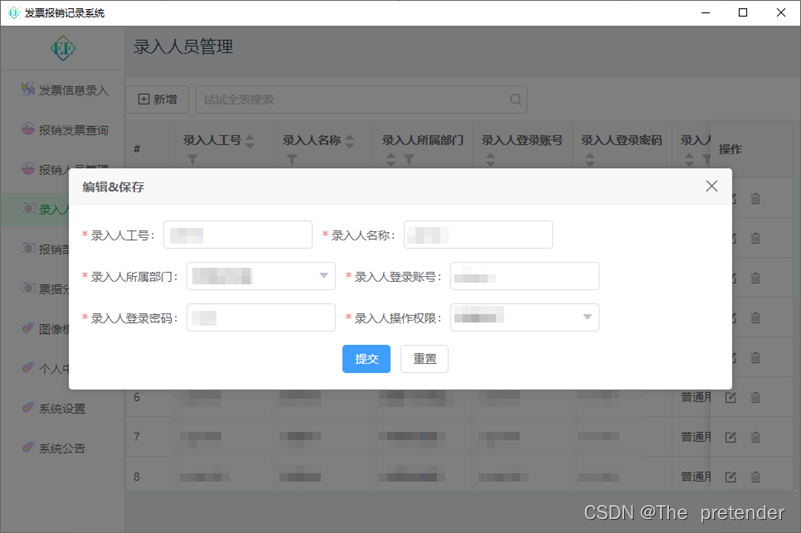The height and width of the screenshot is (533, 801).
Task: Sort by 录入人名称 column
Action: (x=349, y=141)
